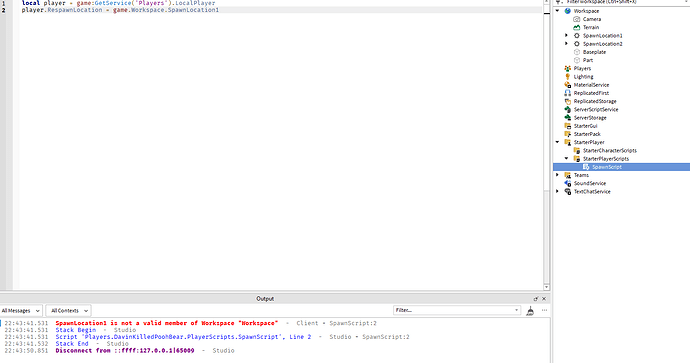This screenshot has width=690, height=363.
Task: Click the Camera icon in Explorer
Action: pyautogui.click(x=577, y=19)
